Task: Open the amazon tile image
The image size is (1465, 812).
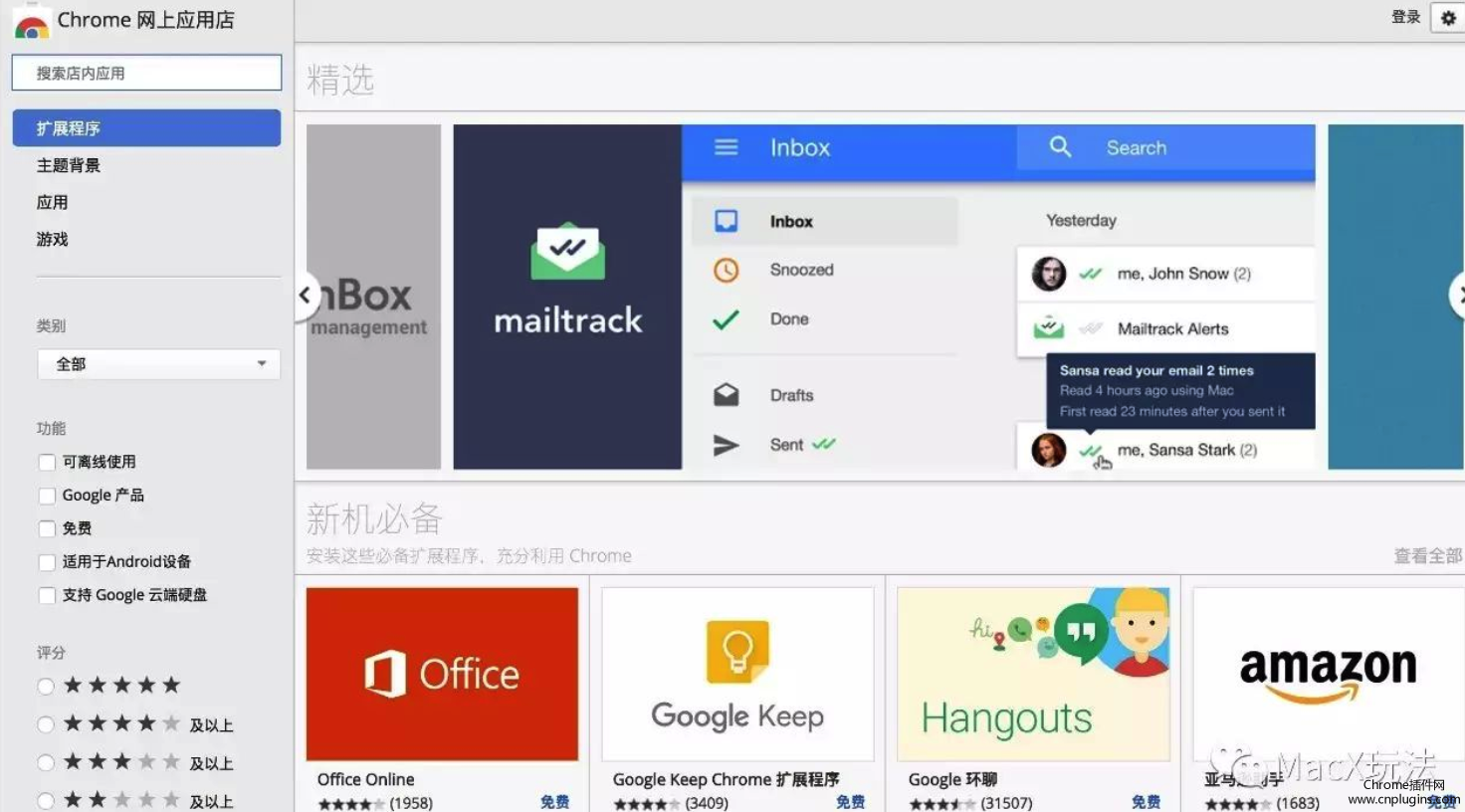Action: pos(1329,674)
